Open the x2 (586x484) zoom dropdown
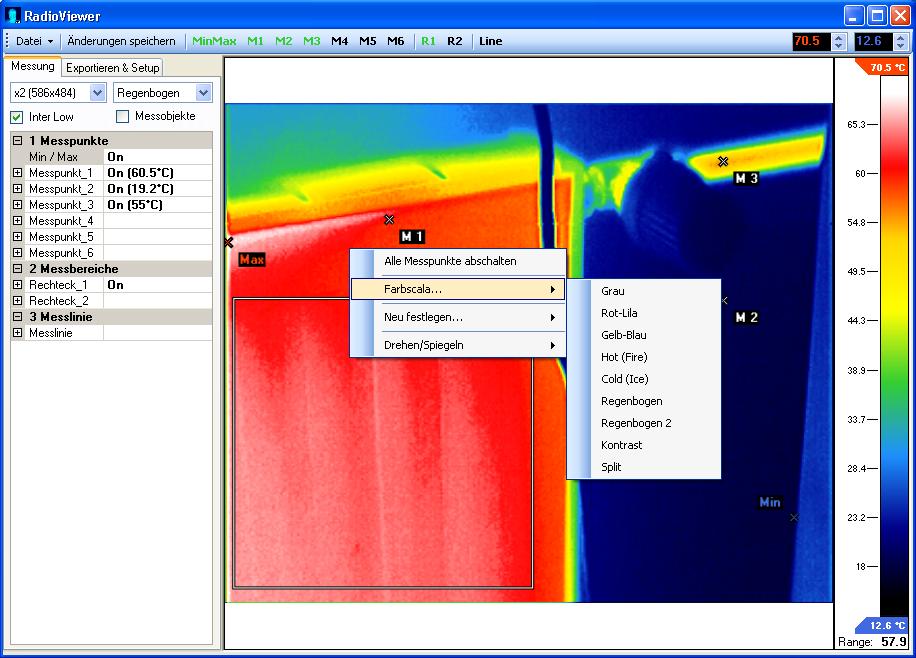Image resolution: width=916 pixels, height=658 pixels. click(97, 93)
